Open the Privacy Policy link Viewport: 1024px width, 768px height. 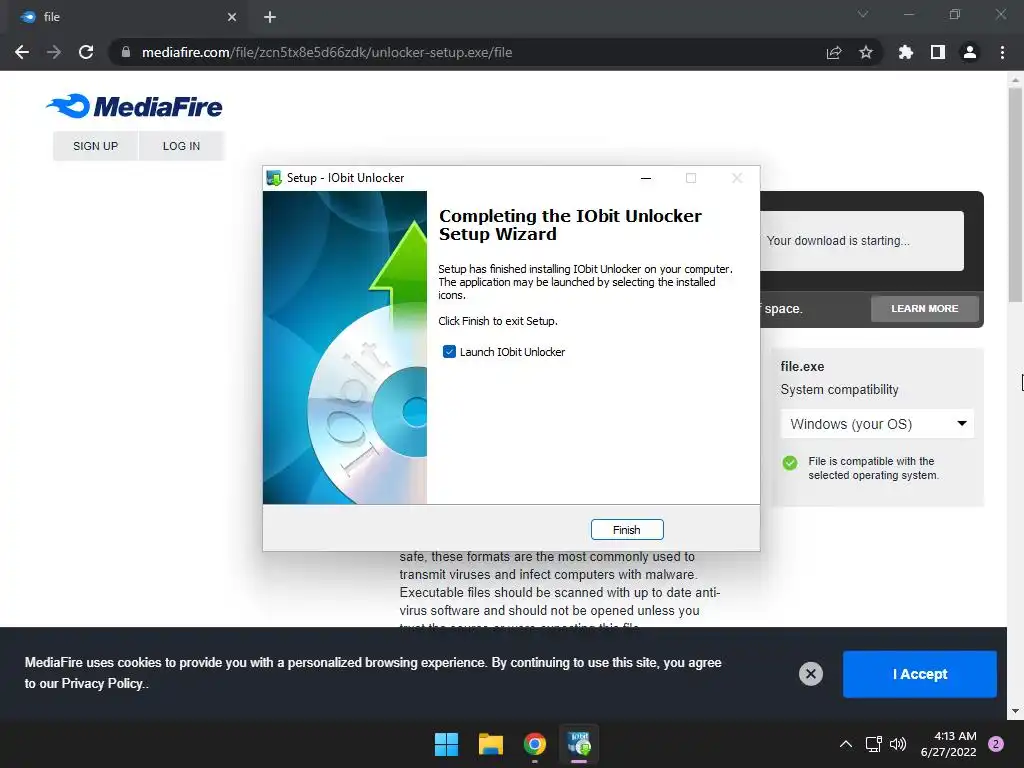click(x=103, y=683)
